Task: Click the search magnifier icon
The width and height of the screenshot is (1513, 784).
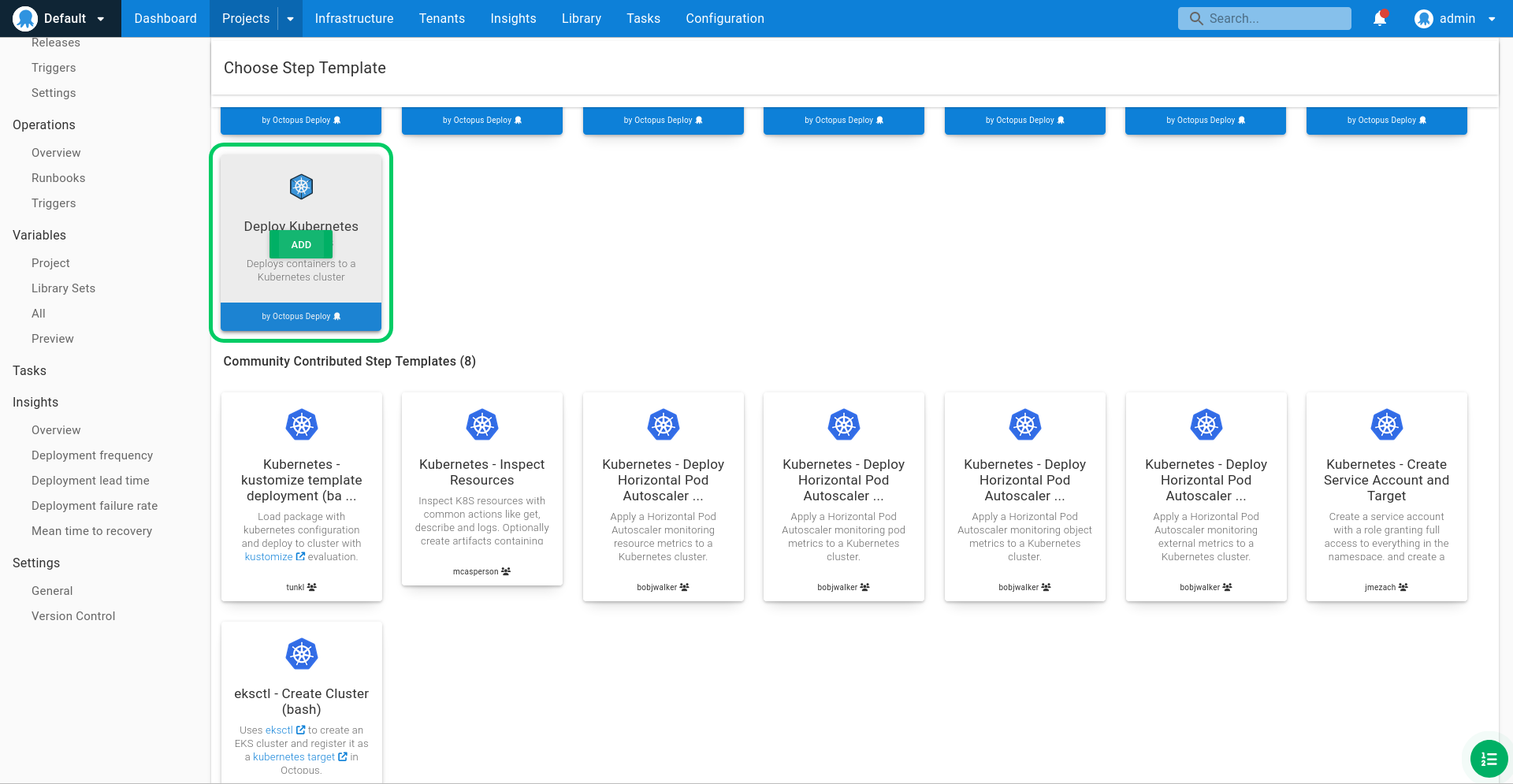Action: [1196, 18]
